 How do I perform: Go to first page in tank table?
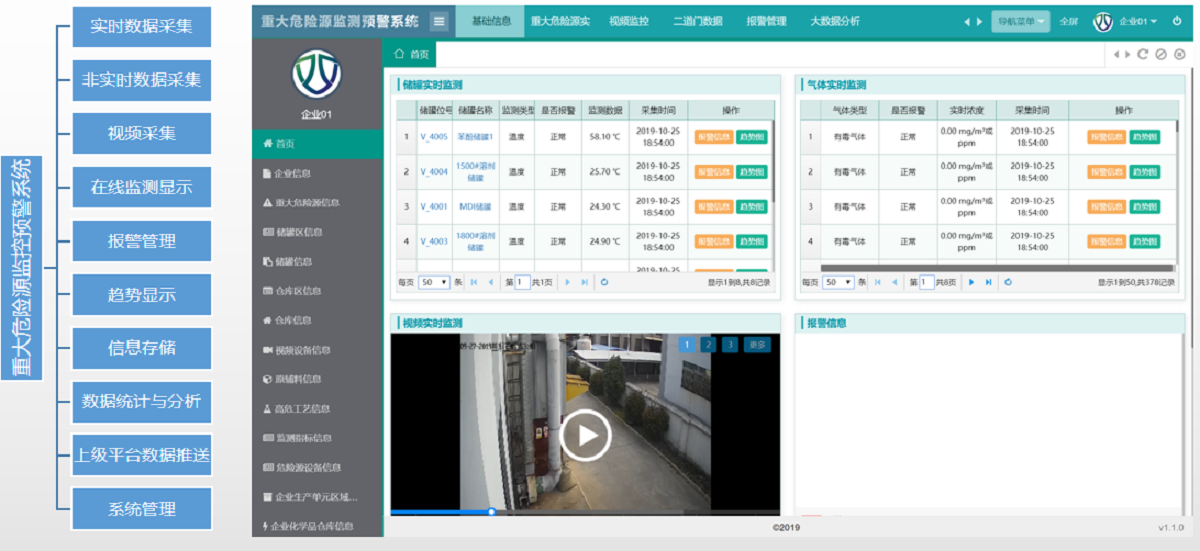(x=474, y=282)
